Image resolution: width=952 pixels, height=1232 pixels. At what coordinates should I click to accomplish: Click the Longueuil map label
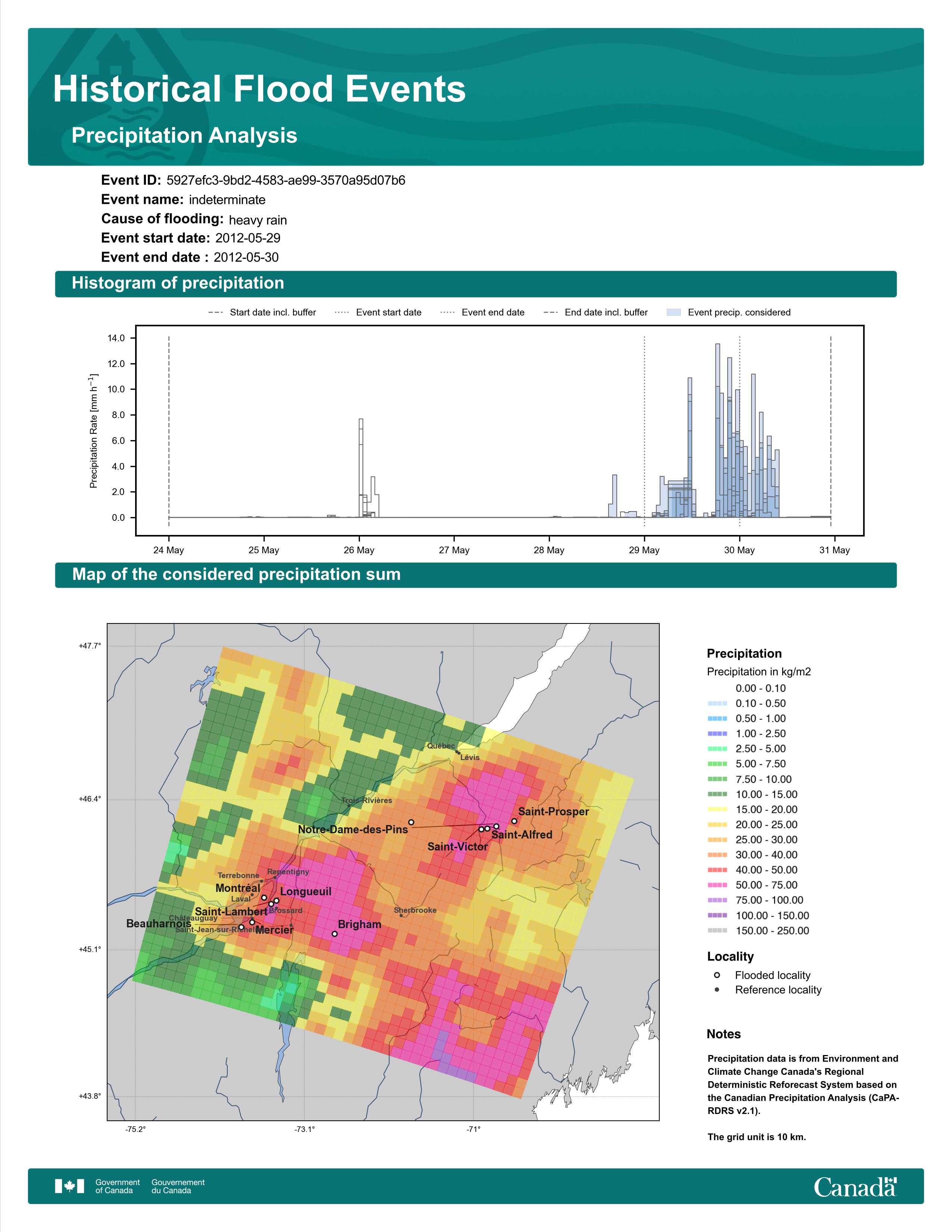pos(306,892)
